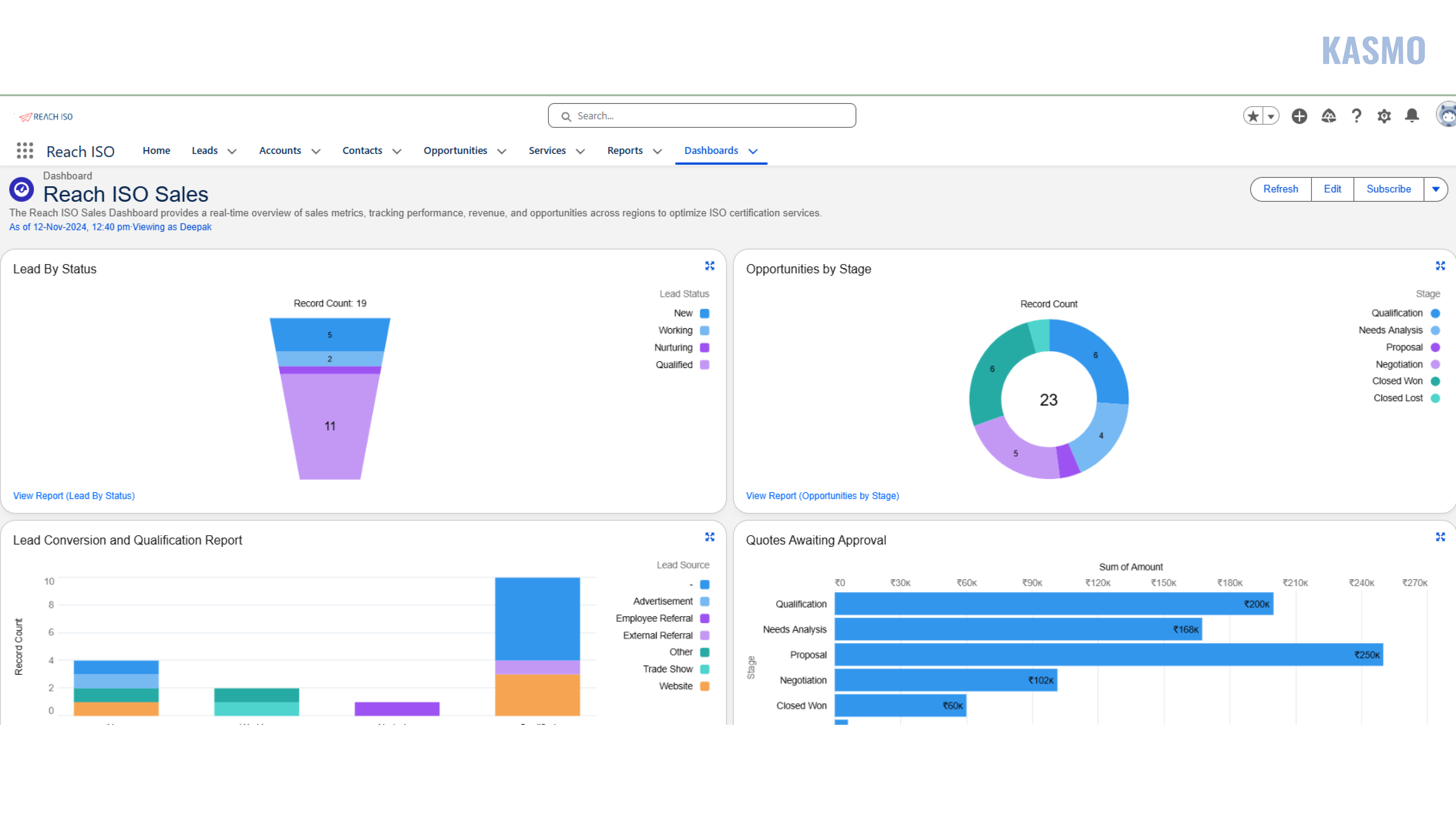Click the Nurturing lead status legend swatch
The width and height of the screenshot is (1456, 819).
704,348
